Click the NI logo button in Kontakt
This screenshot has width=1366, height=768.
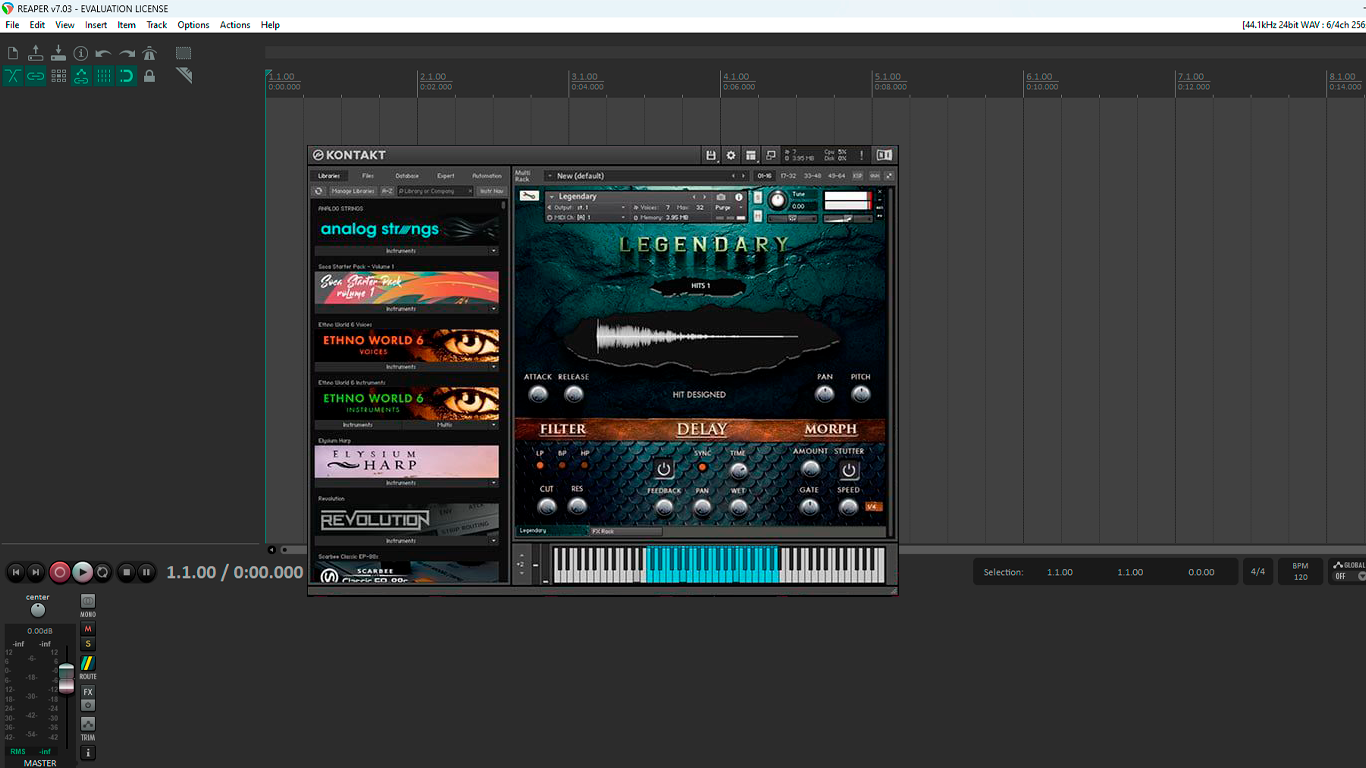(884, 155)
